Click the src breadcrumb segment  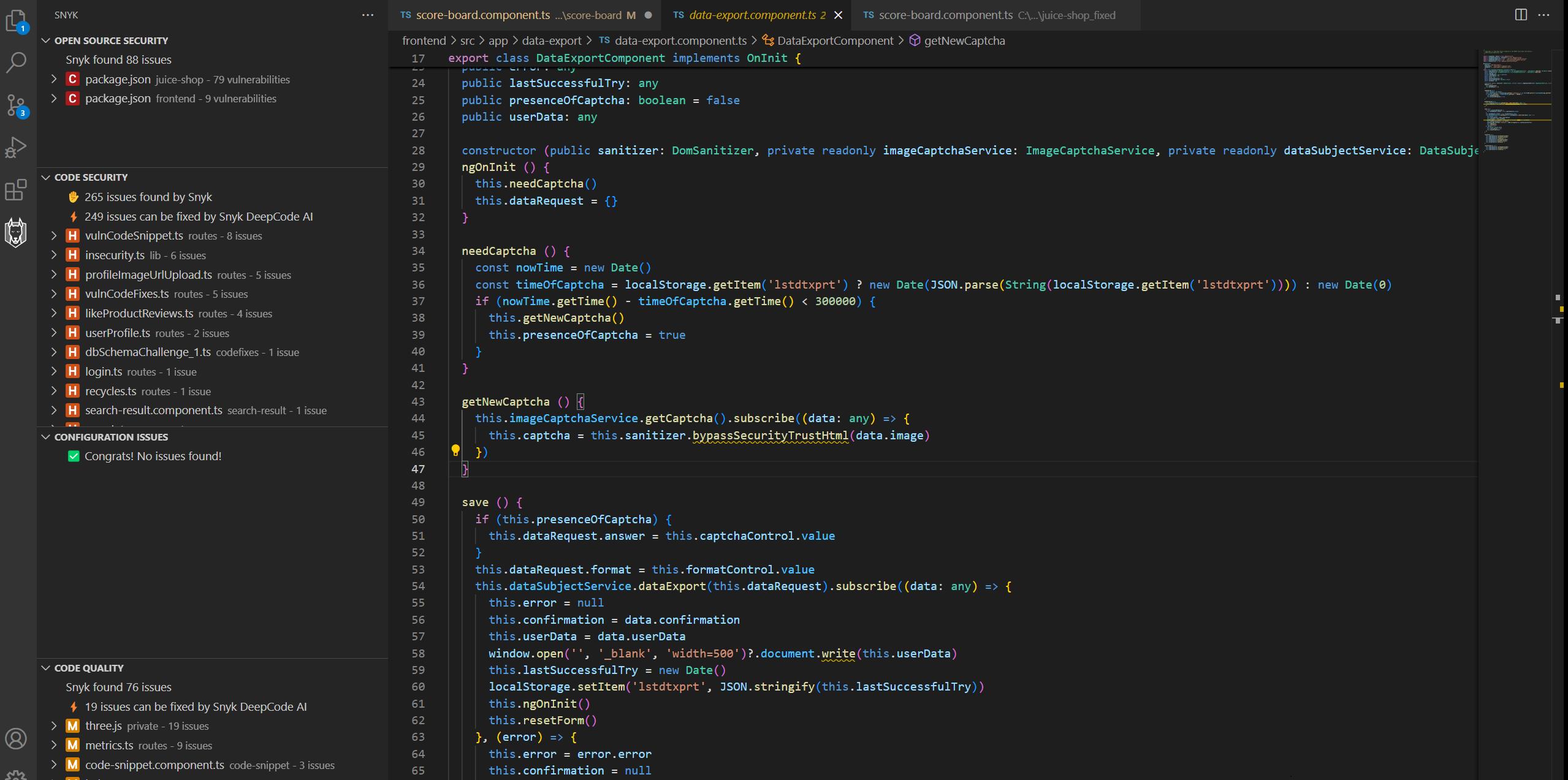pos(467,40)
